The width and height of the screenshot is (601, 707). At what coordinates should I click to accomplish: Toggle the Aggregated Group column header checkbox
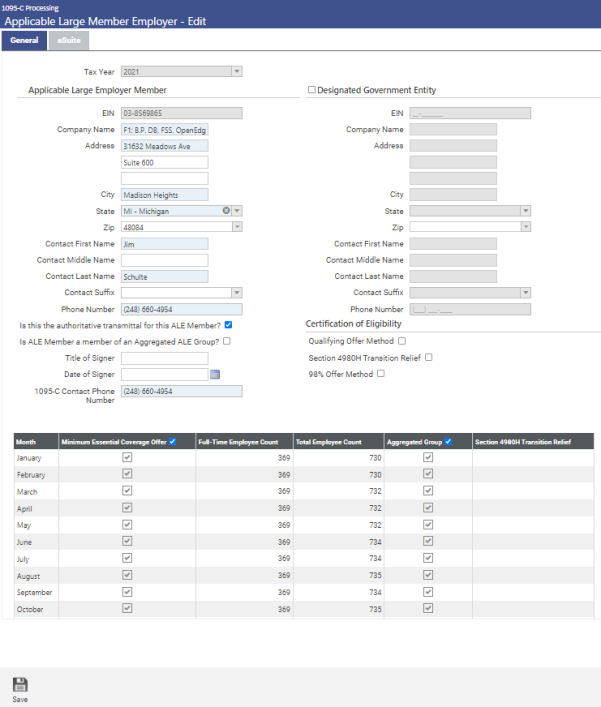(448, 442)
